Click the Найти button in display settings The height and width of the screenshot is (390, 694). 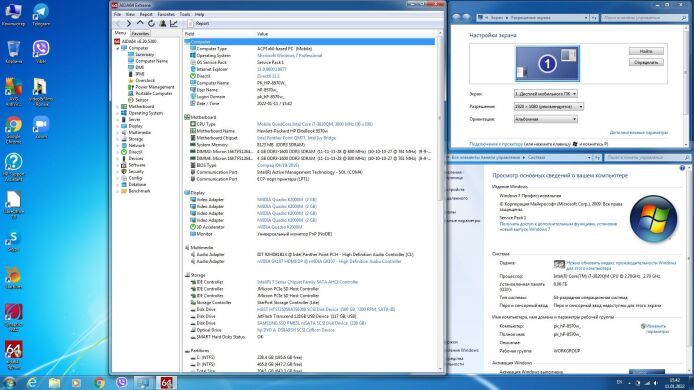point(646,51)
